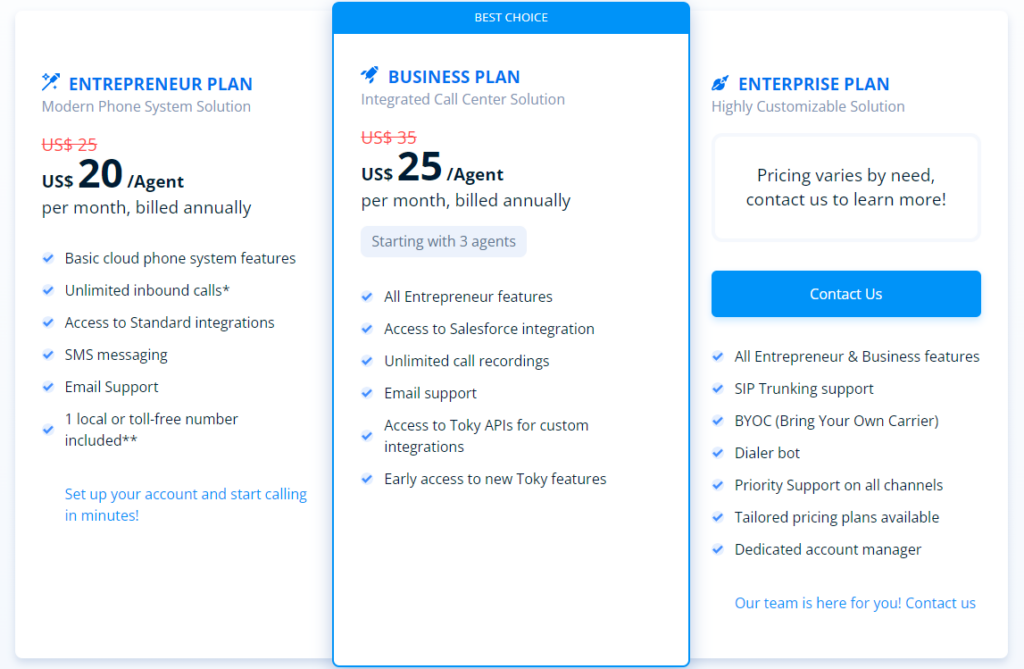Click checkmark icon next to SMS messaging
1024x669 pixels.
point(48,355)
